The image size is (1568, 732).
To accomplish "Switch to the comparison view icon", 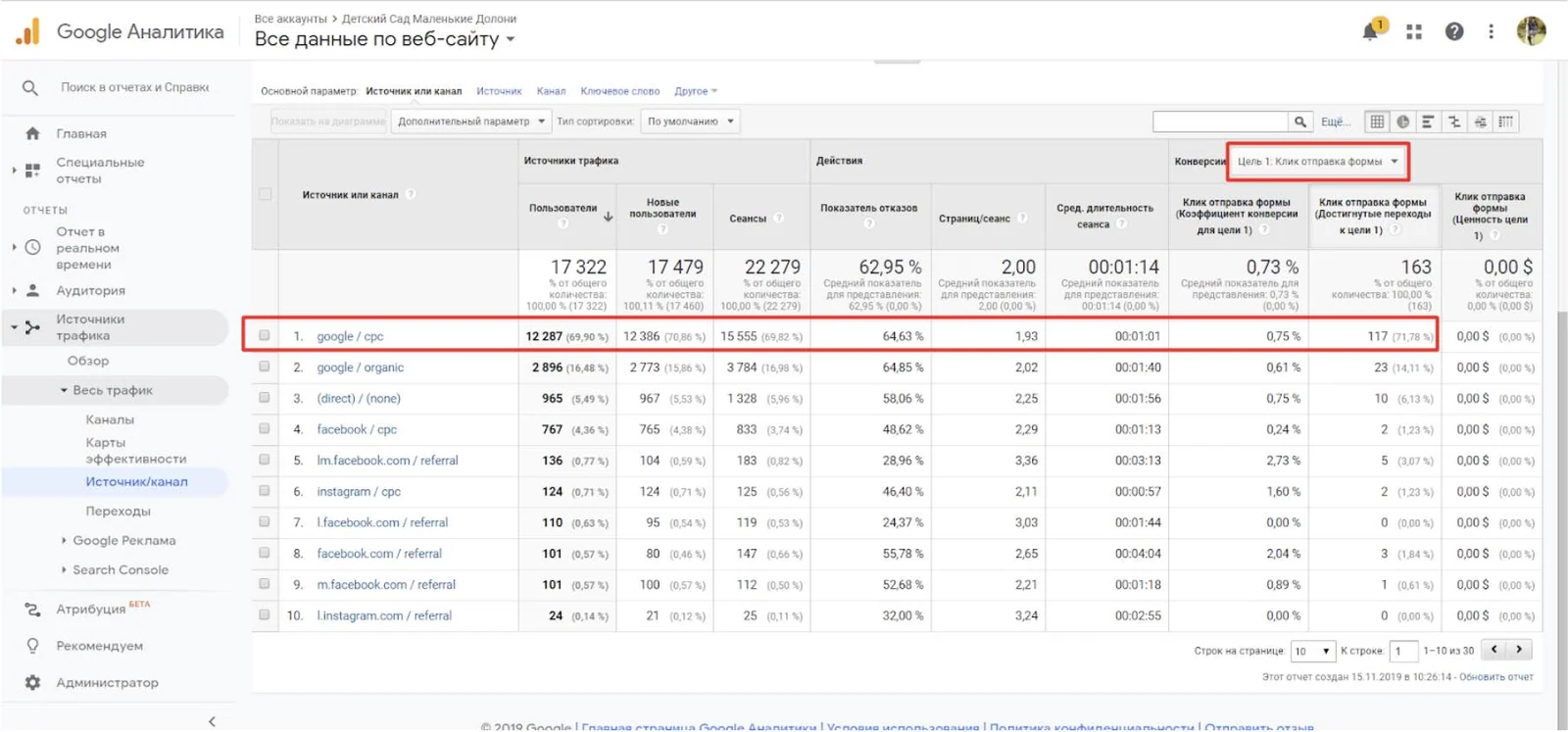I will pos(1454,122).
